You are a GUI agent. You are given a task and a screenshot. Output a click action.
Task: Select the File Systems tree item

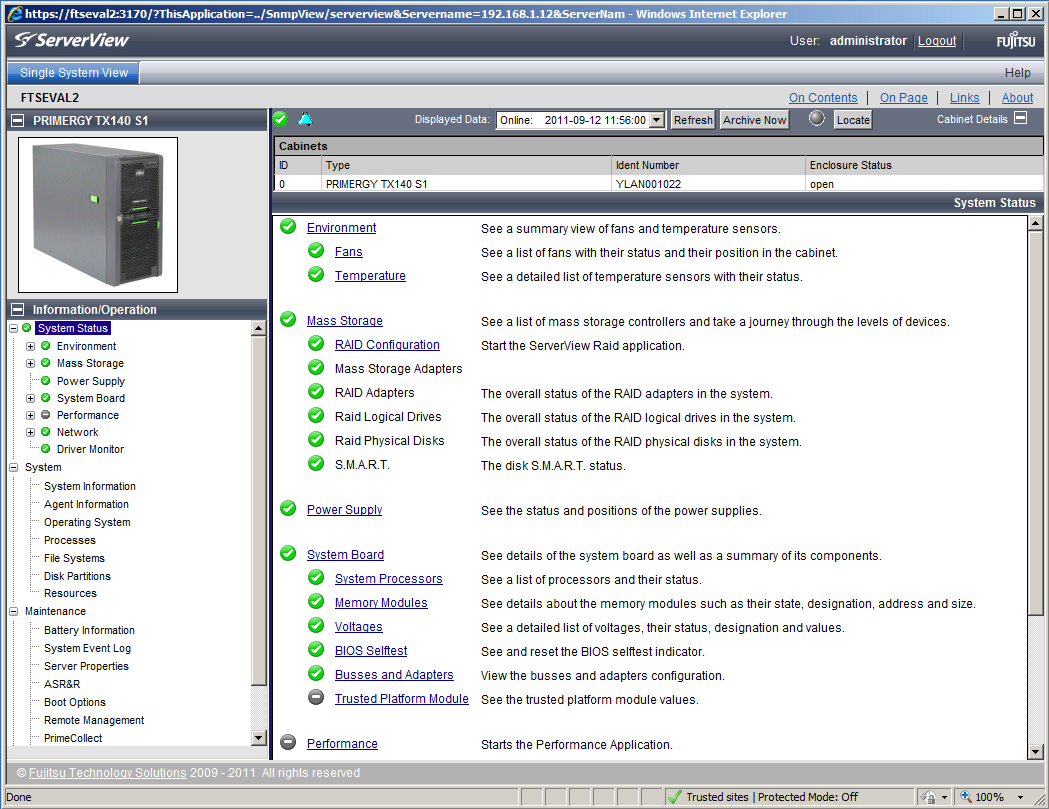tap(74, 558)
